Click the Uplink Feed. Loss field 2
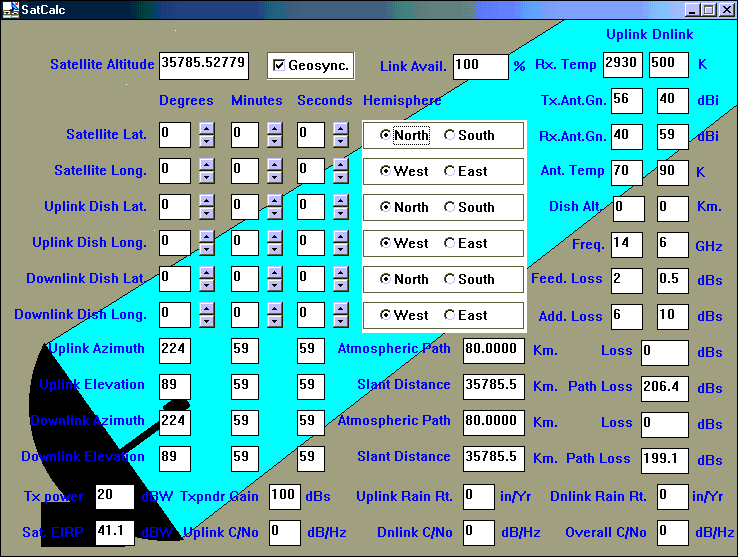 click(x=627, y=281)
